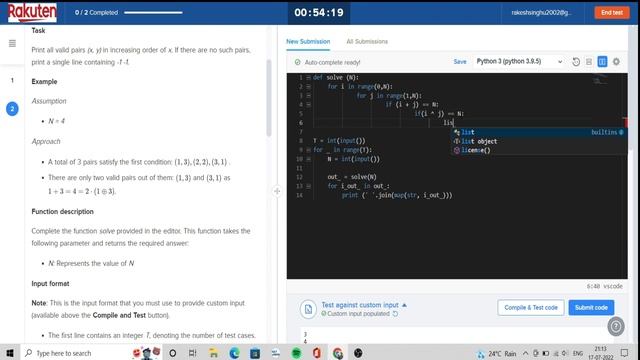The height and width of the screenshot is (360, 640).
Task: Open Microsoft Edge from taskbar
Action: pyautogui.click(x=234, y=353)
